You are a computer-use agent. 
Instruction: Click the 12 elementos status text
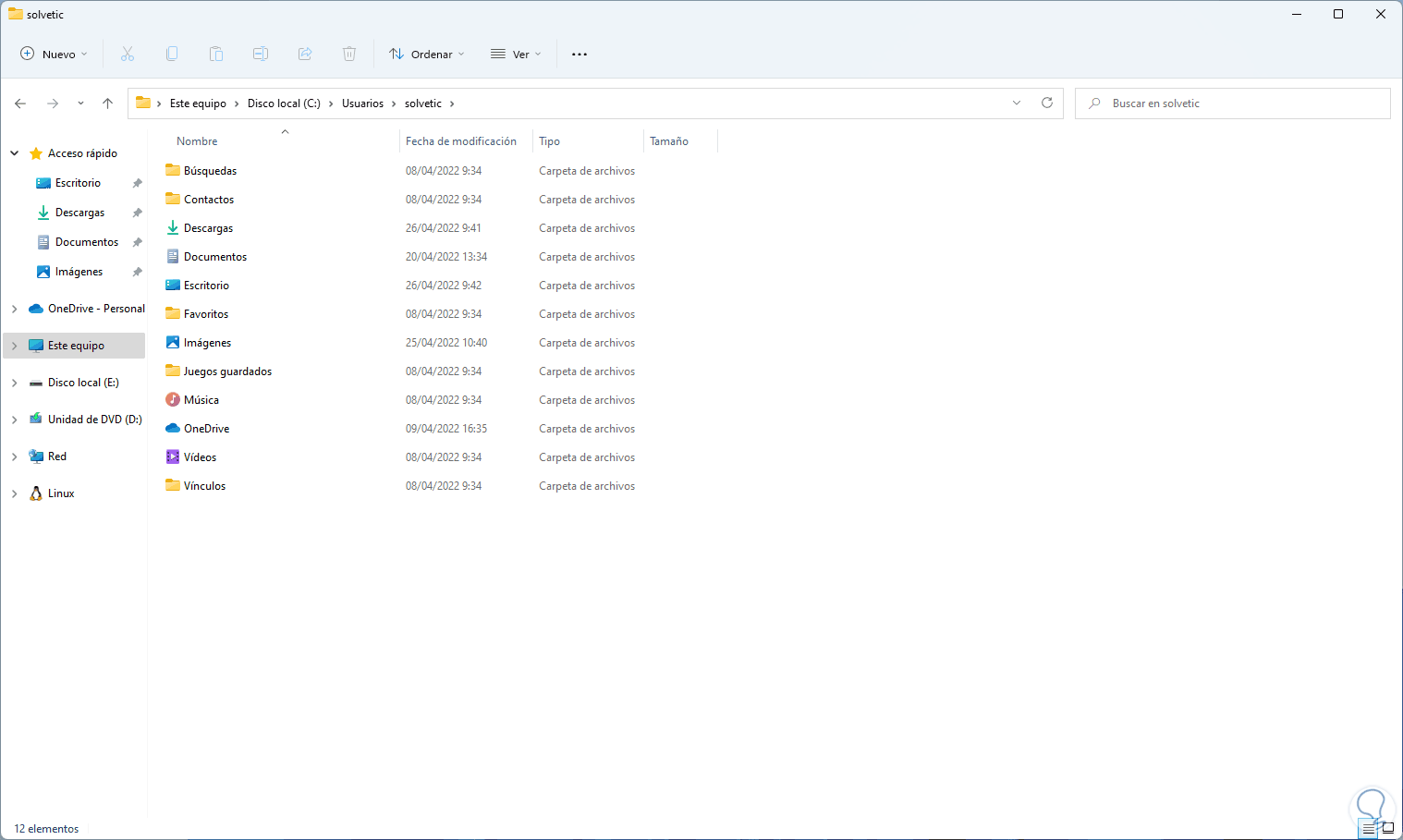point(46,829)
